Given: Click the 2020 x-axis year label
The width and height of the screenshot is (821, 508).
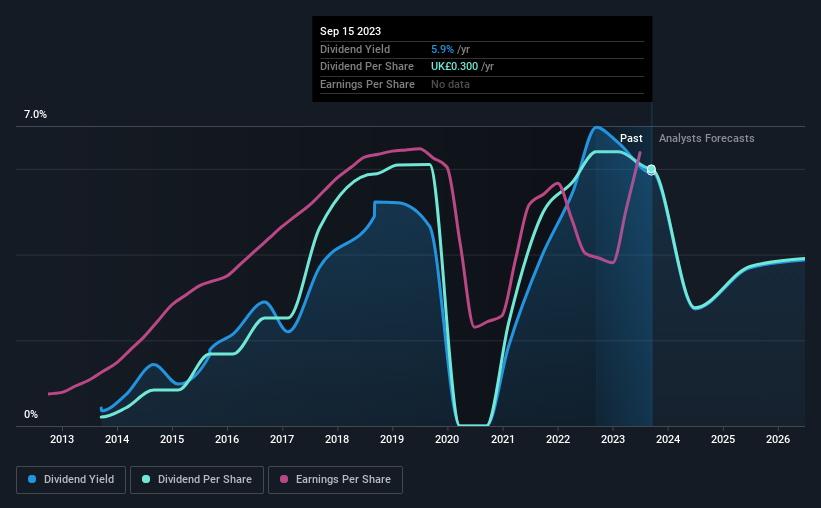Looking at the screenshot, I should [x=447, y=439].
